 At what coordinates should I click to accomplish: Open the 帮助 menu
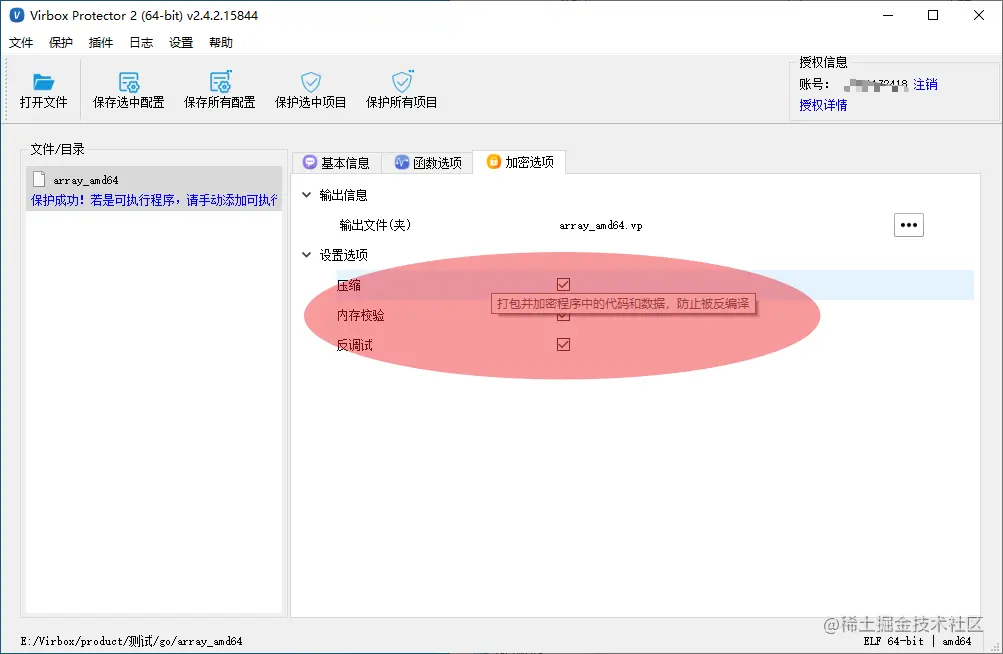(x=221, y=43)
